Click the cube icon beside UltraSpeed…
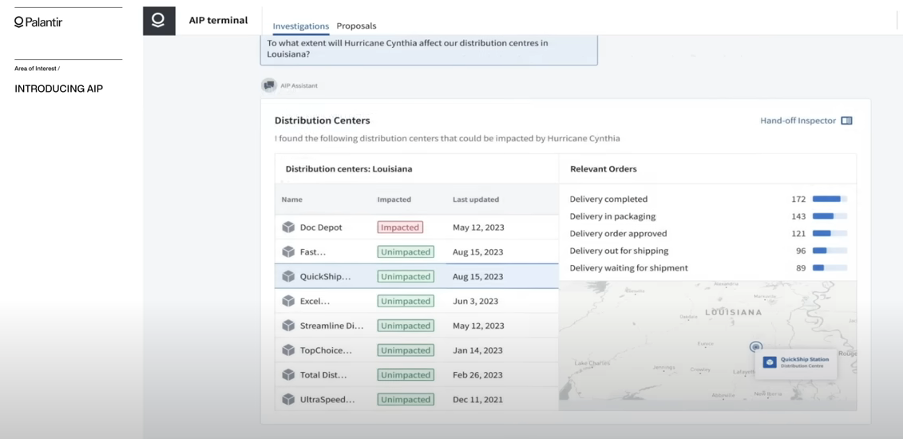 point(288,399)
